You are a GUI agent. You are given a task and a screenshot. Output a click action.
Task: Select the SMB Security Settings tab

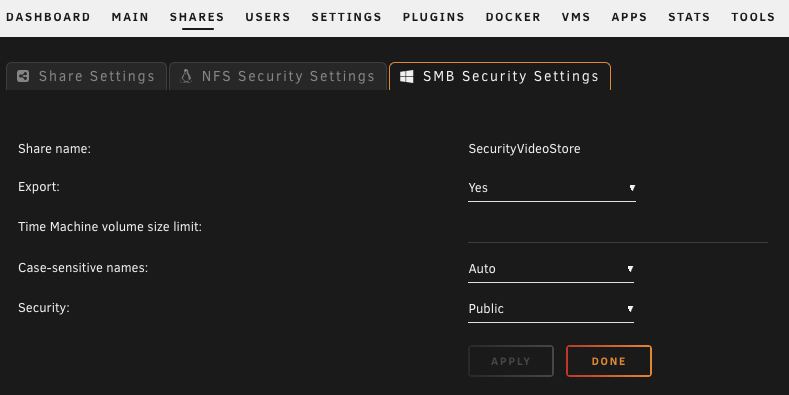[500, 76]
